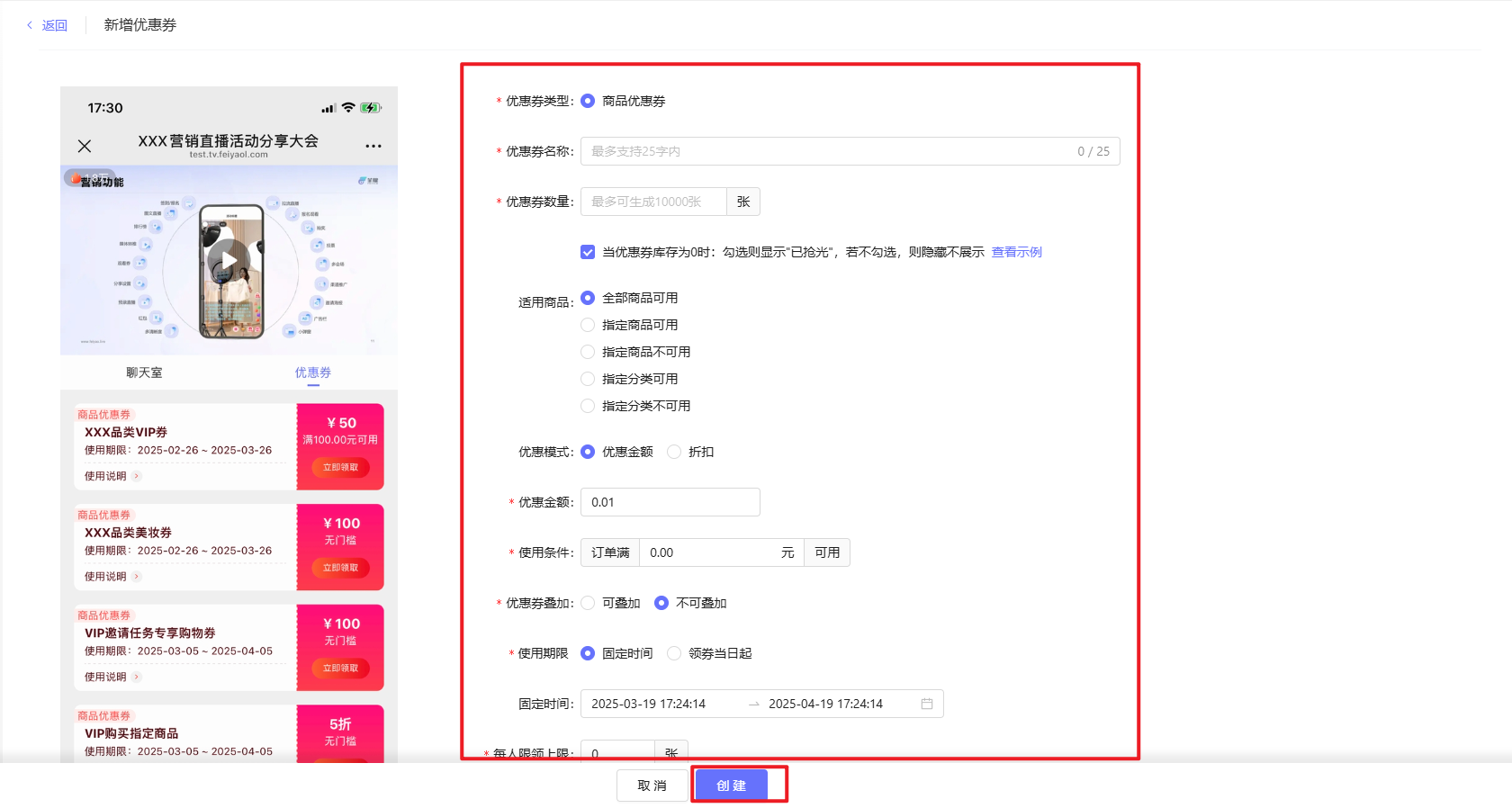Viewport: 1512px width, 808px height.
Task: Select the 指定商品可用 radio option
Action: [x=588, y=325]
